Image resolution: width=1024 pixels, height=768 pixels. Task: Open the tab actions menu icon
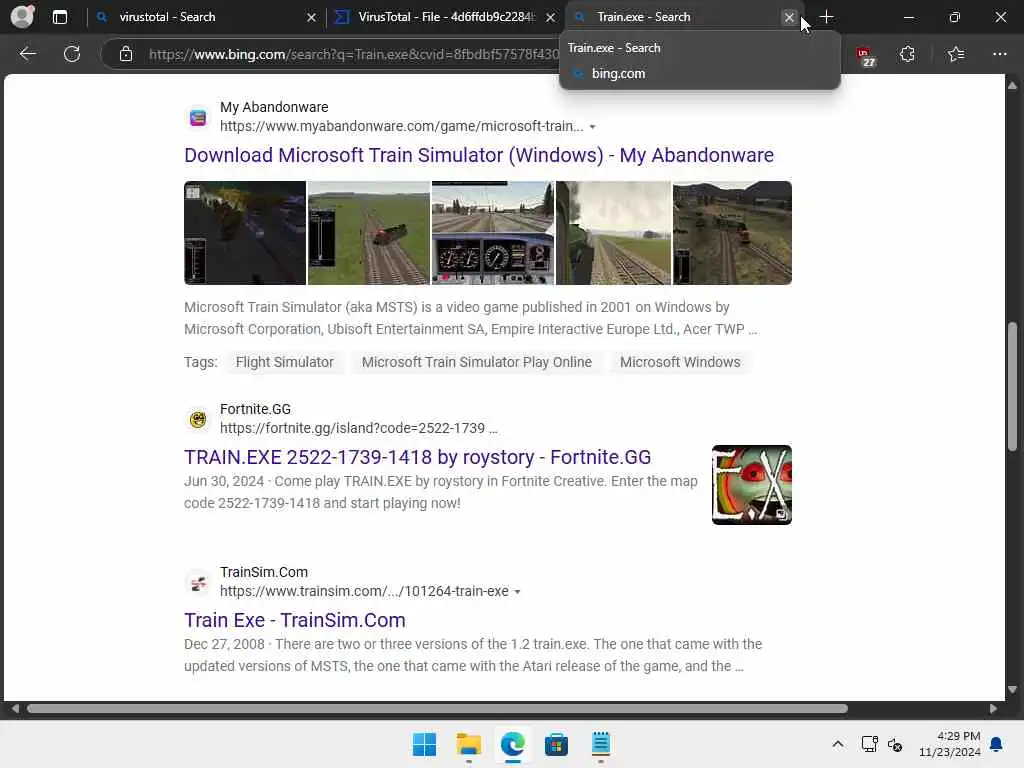pos(59,17)
